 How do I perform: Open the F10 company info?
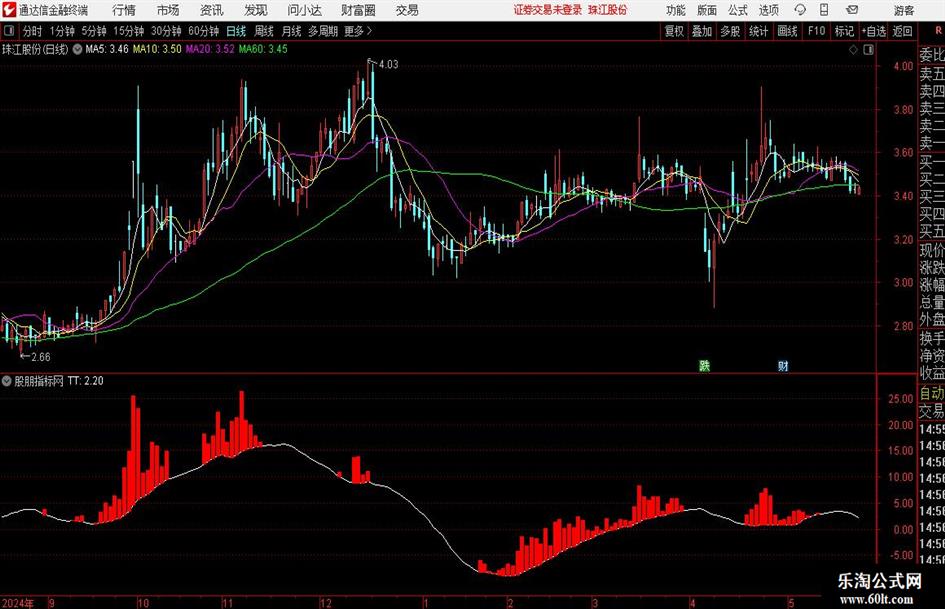[x=817, y=31]
